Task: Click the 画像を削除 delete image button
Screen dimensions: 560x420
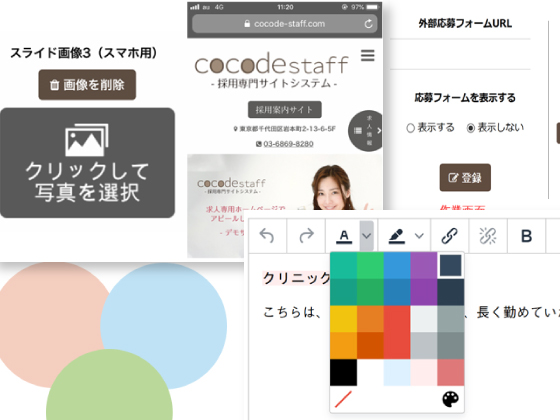Action: 87,85
